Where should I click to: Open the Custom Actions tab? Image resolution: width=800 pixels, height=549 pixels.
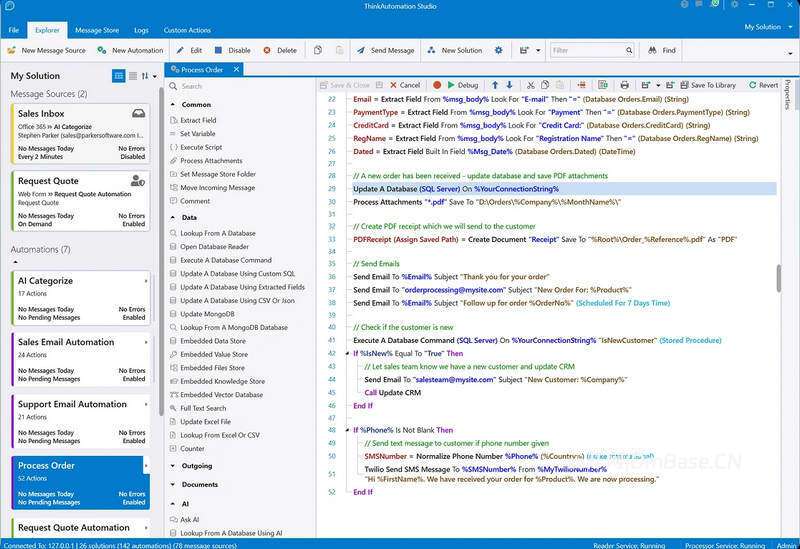click(x=187, y=30)
